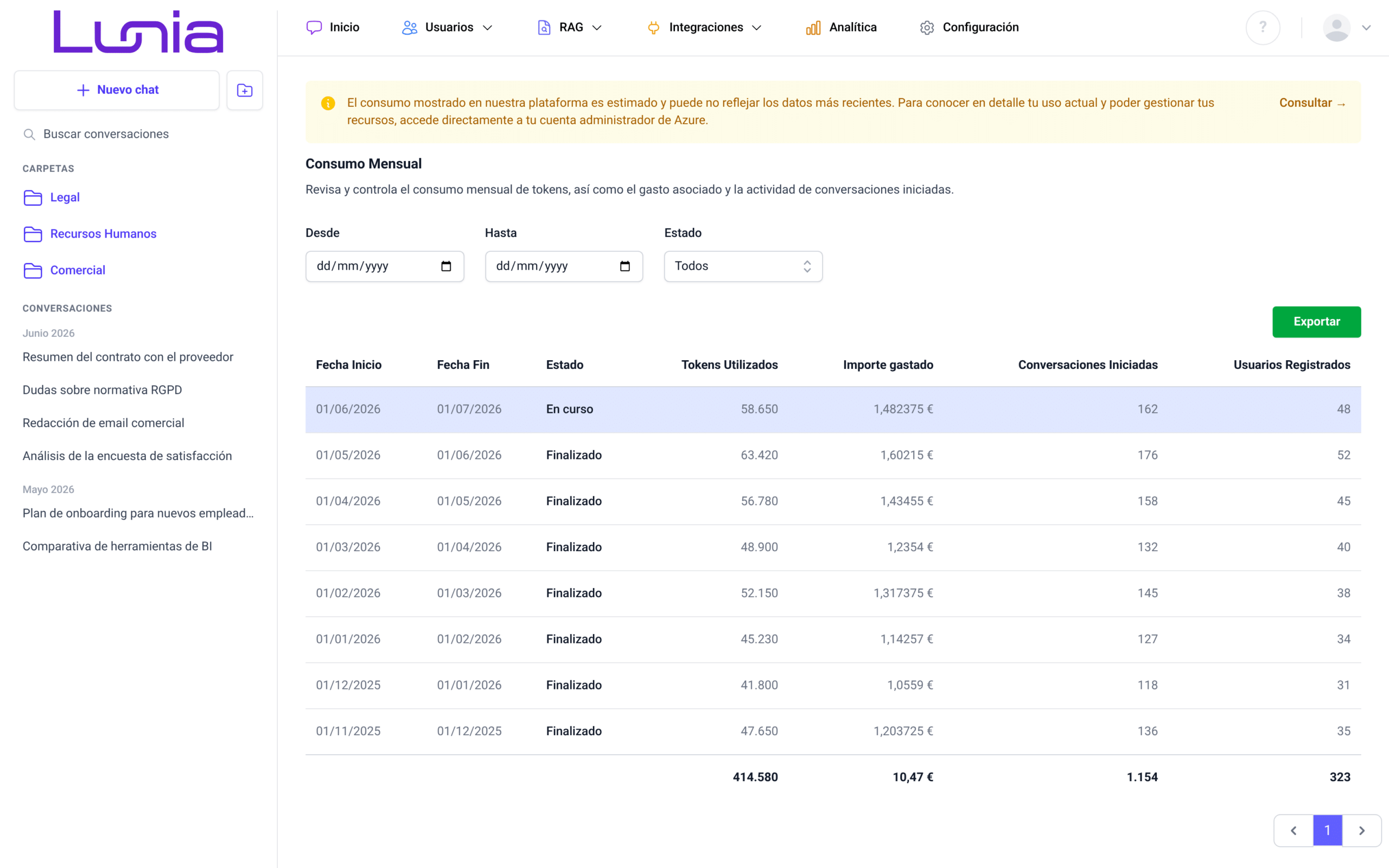Open conversation Resumen del contrato con el proveedor
This screenshot has height=868, width=1389.
[128, 357]
